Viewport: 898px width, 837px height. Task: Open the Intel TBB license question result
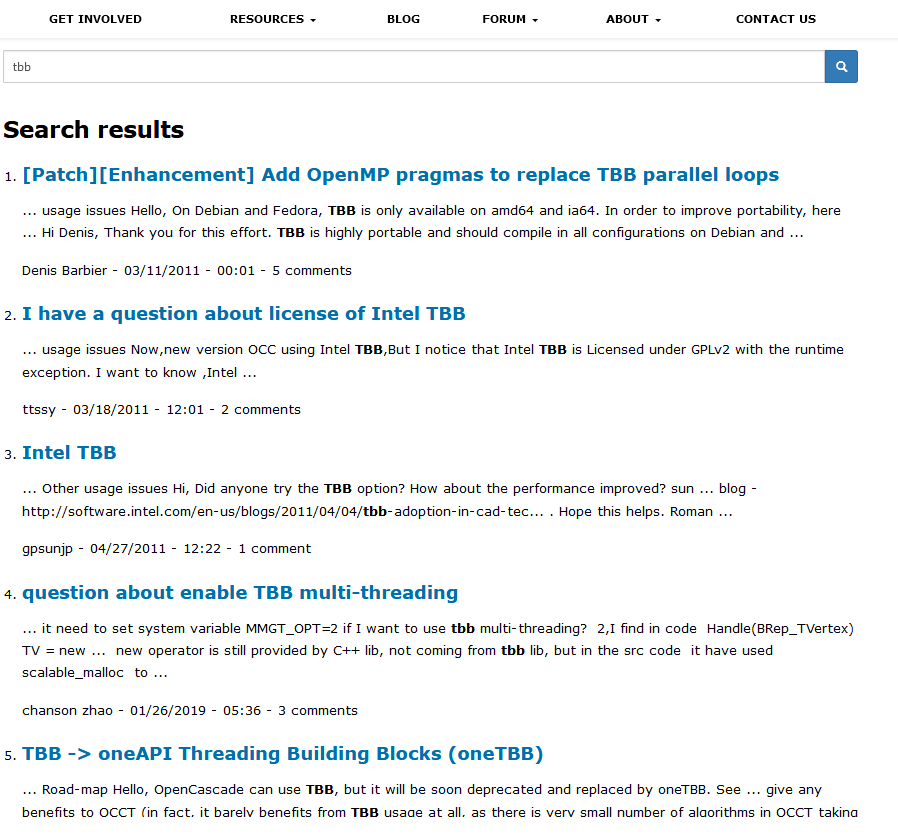point(243,314)
